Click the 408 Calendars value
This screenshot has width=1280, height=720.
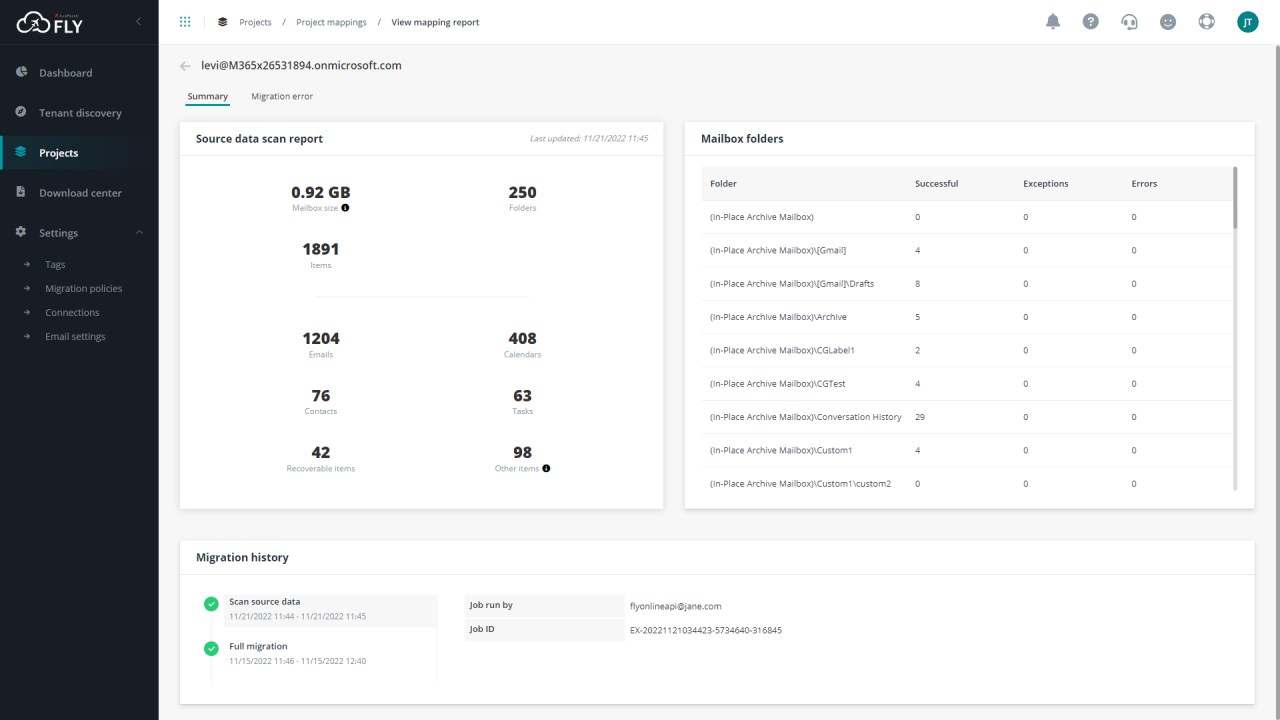pyautogui.click(x=522, y=339)
